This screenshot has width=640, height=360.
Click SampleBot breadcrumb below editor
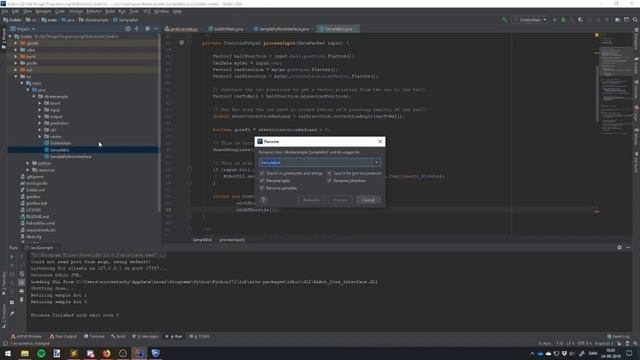202,240
